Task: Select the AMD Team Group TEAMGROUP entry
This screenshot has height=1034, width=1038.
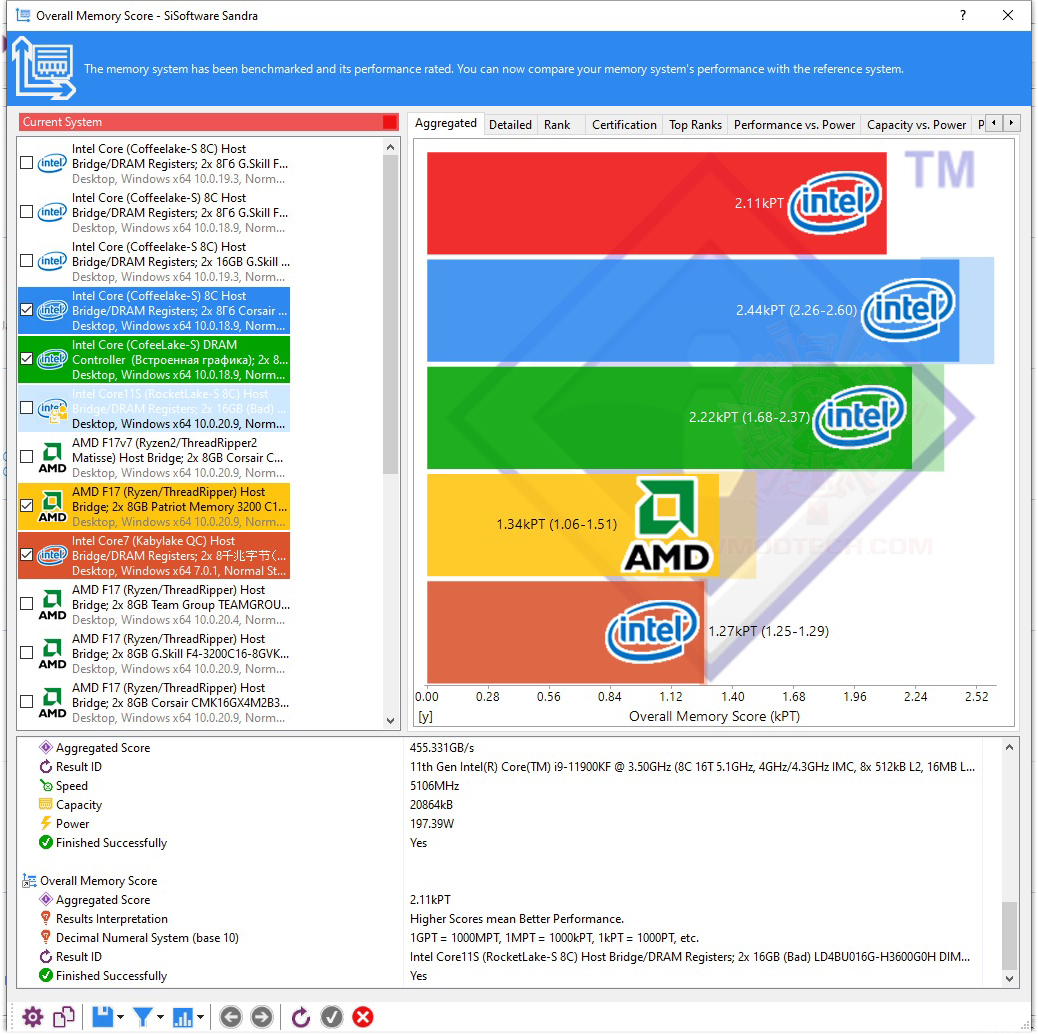Action: [x=154, y=604]
